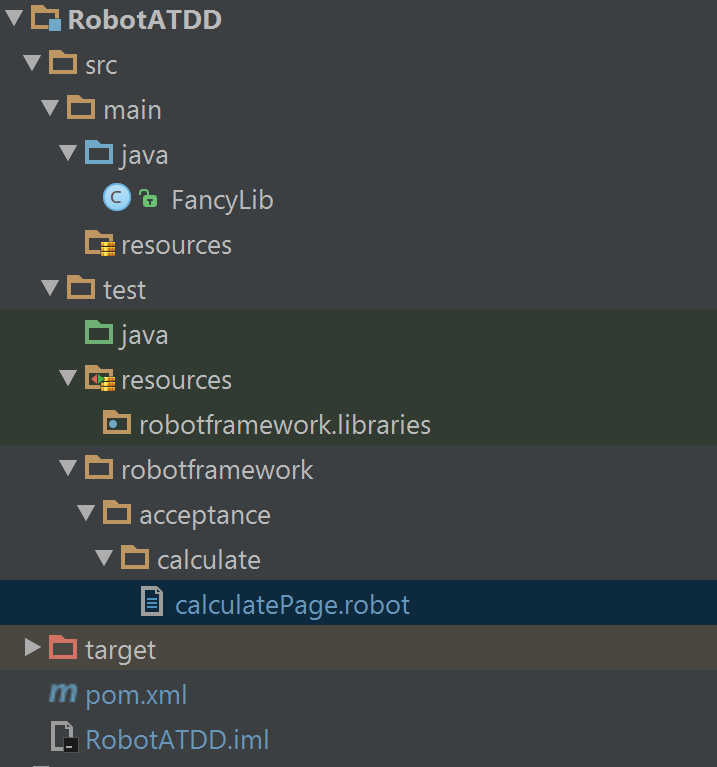717x767 pixels.
Task: Select RobotATDD.iml file label
Action: coord(177,739)
